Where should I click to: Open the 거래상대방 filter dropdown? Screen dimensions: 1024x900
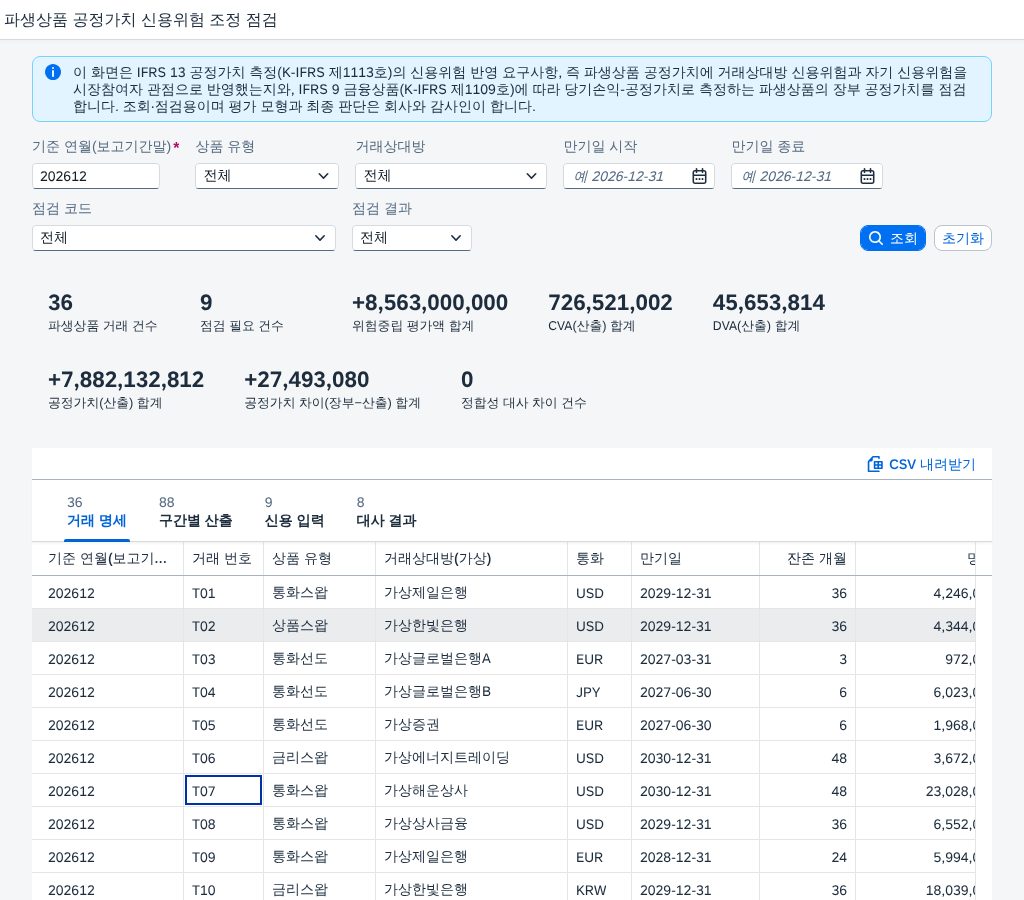(x=451, y=176)
